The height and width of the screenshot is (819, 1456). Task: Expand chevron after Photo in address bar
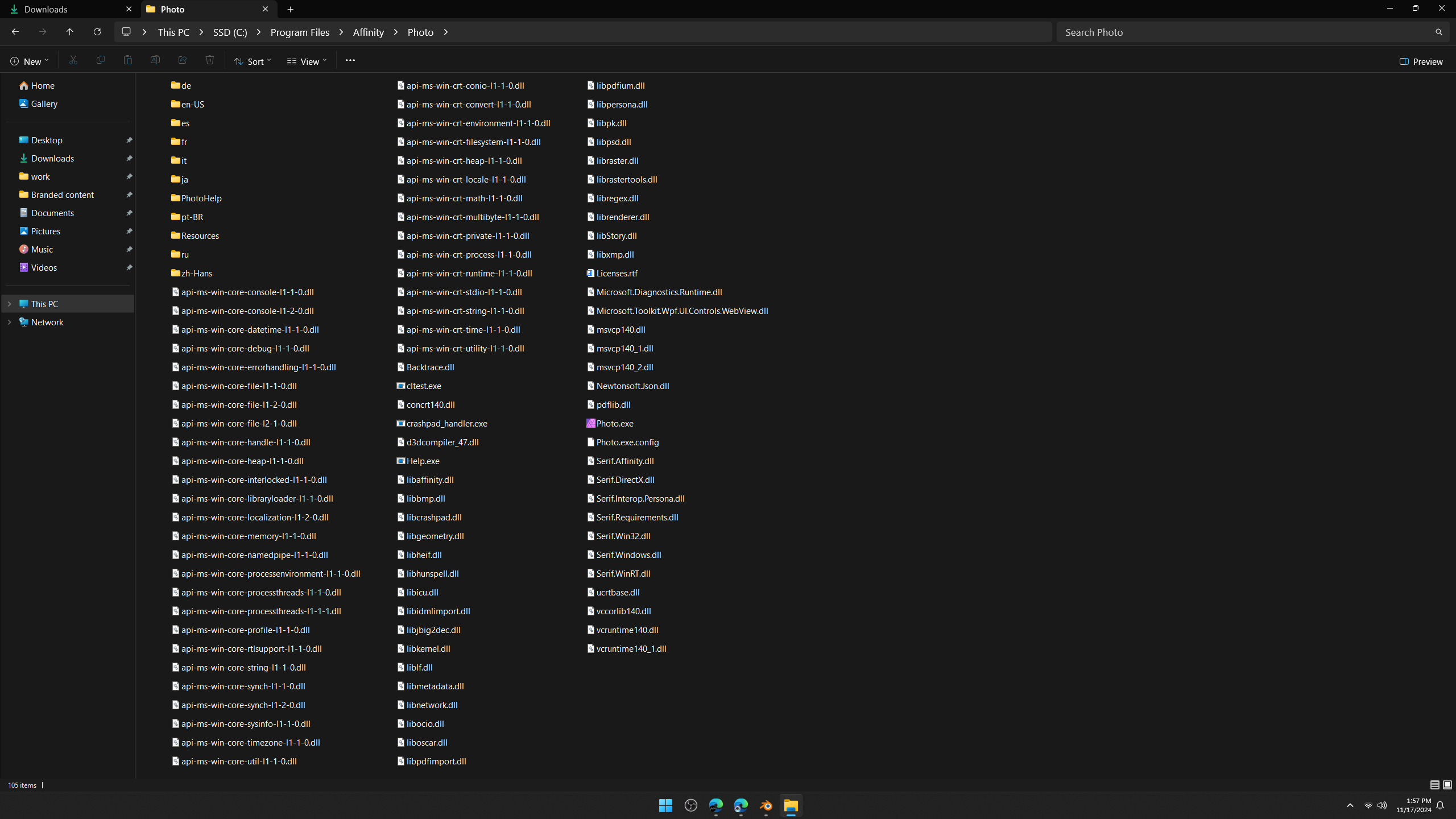(x=446, y=32)
